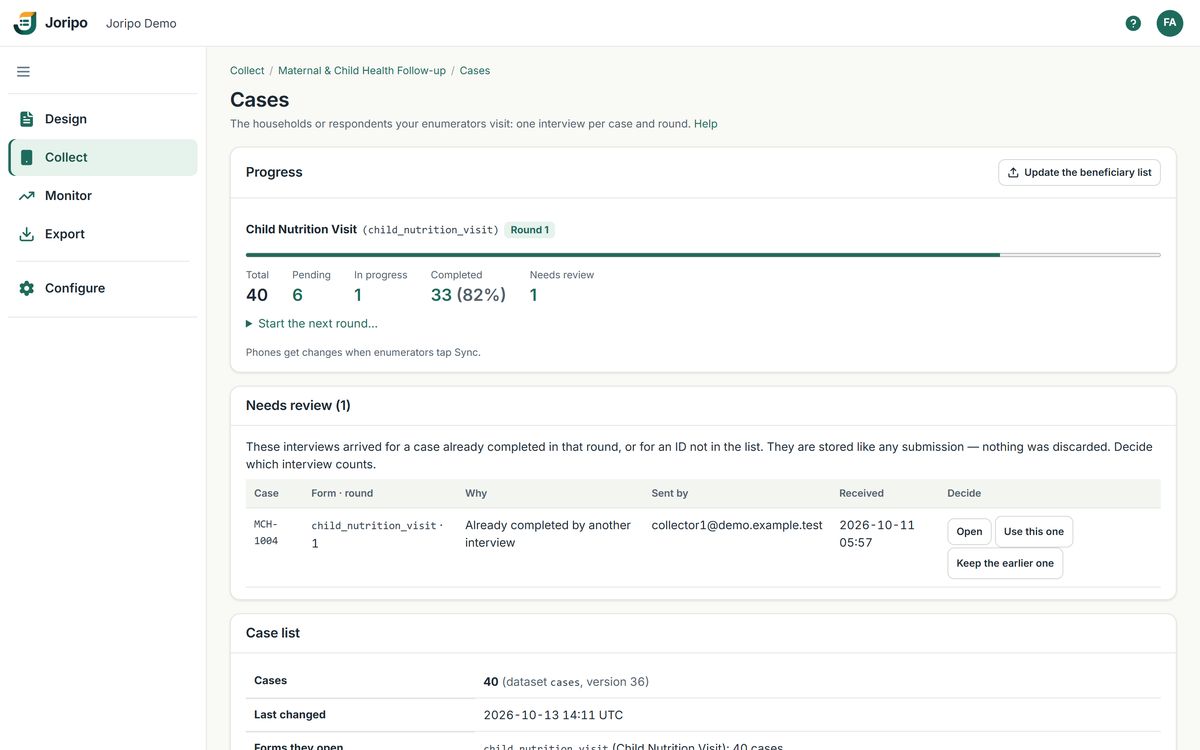Screen dimensions: 1200x750
Task: Open the Configure section
Action: pos(103,288)
